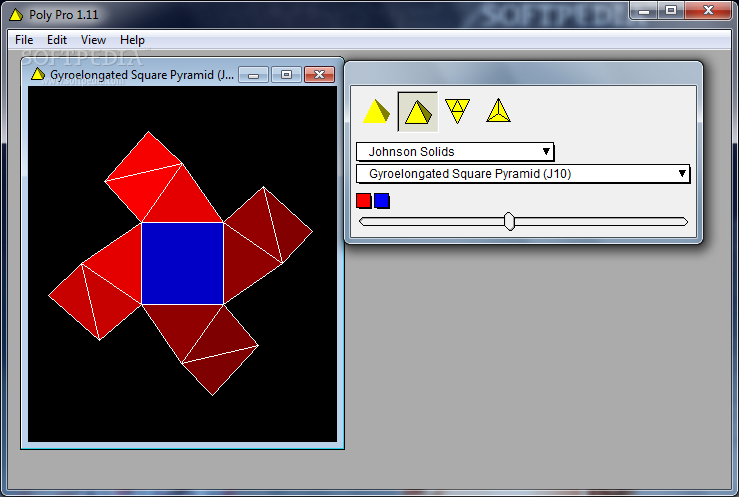Select the wireframe tetrahedron view icon
Viewport: 739px width, 497px height.
498,111
